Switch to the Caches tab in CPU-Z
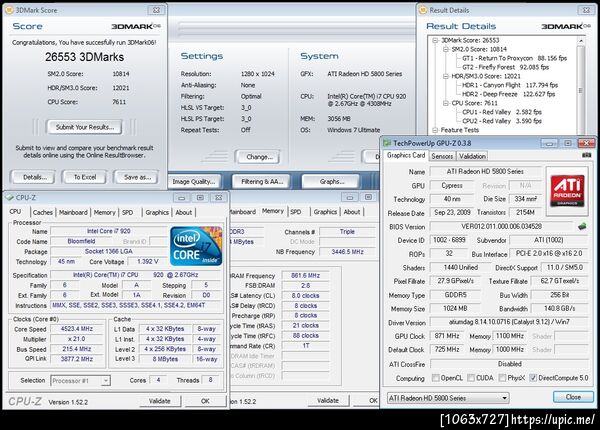This screenshot has width=600, height=430. [42, 212]
